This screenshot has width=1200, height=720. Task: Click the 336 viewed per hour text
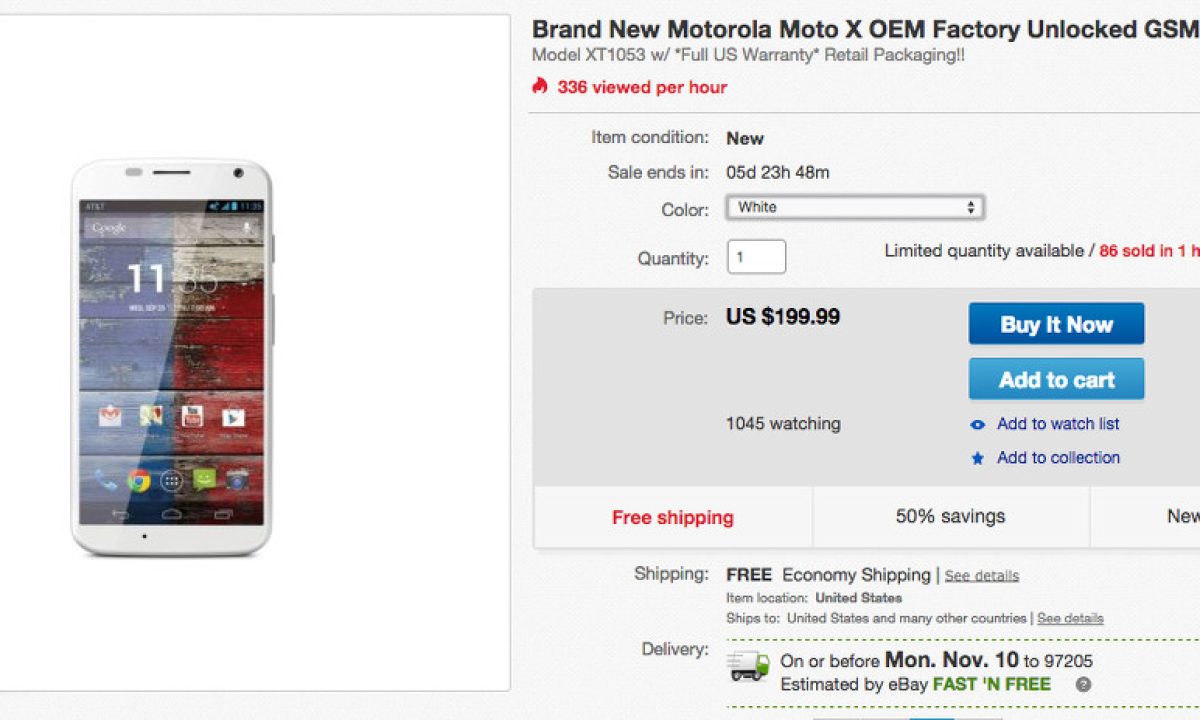click(642, 87)
